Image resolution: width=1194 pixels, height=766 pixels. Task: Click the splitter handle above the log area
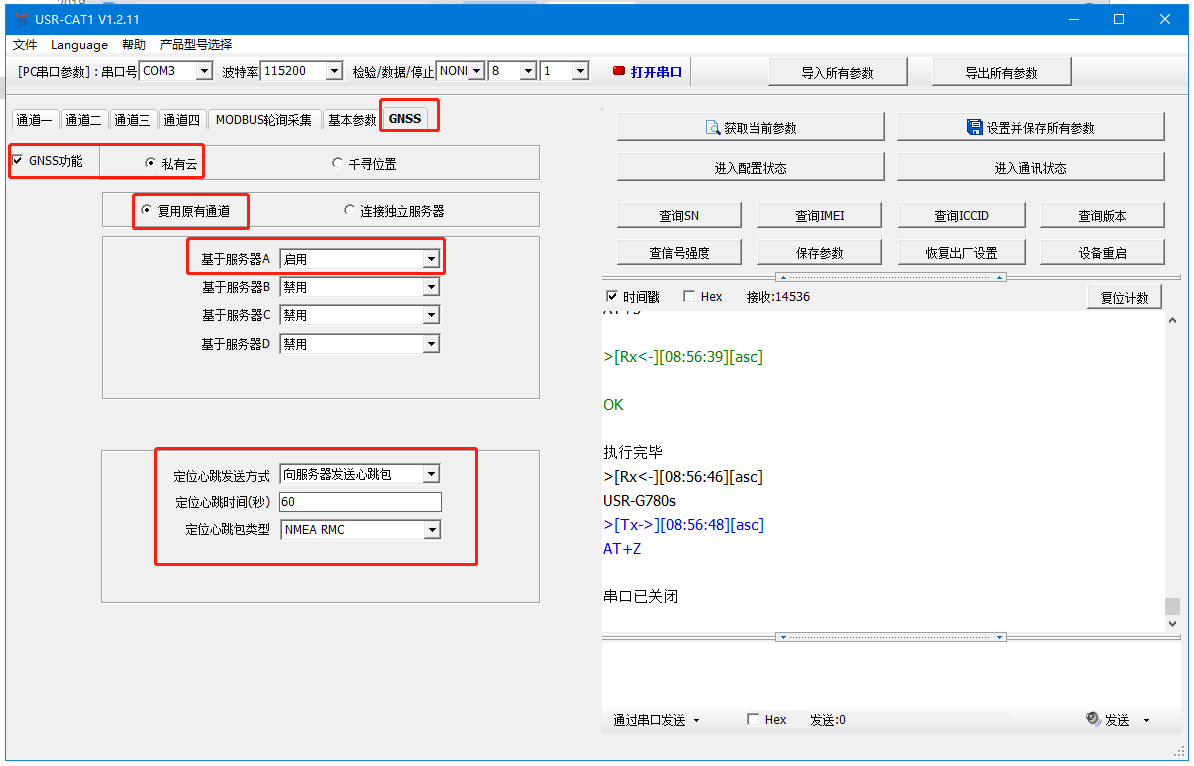[890, 277]
